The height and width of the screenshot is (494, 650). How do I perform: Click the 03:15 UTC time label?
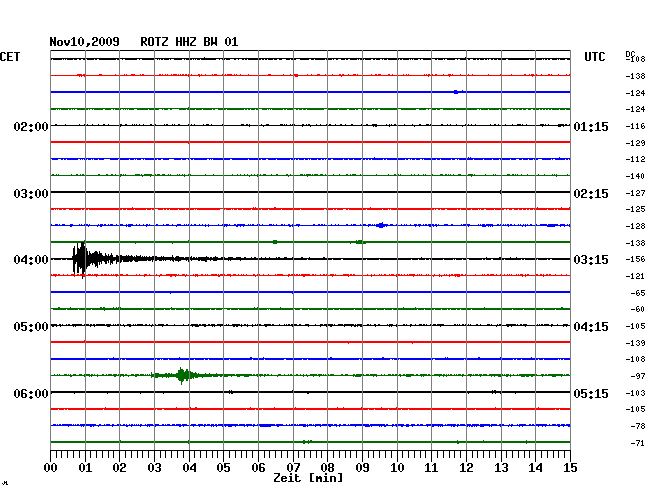(x=591, y=260)
